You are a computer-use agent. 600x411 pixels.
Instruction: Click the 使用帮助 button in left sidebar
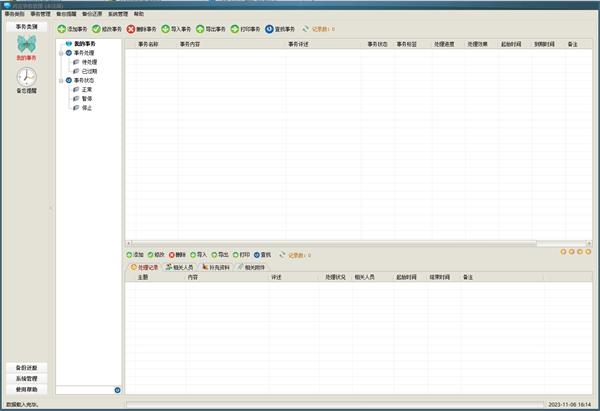tap(27, 390)
